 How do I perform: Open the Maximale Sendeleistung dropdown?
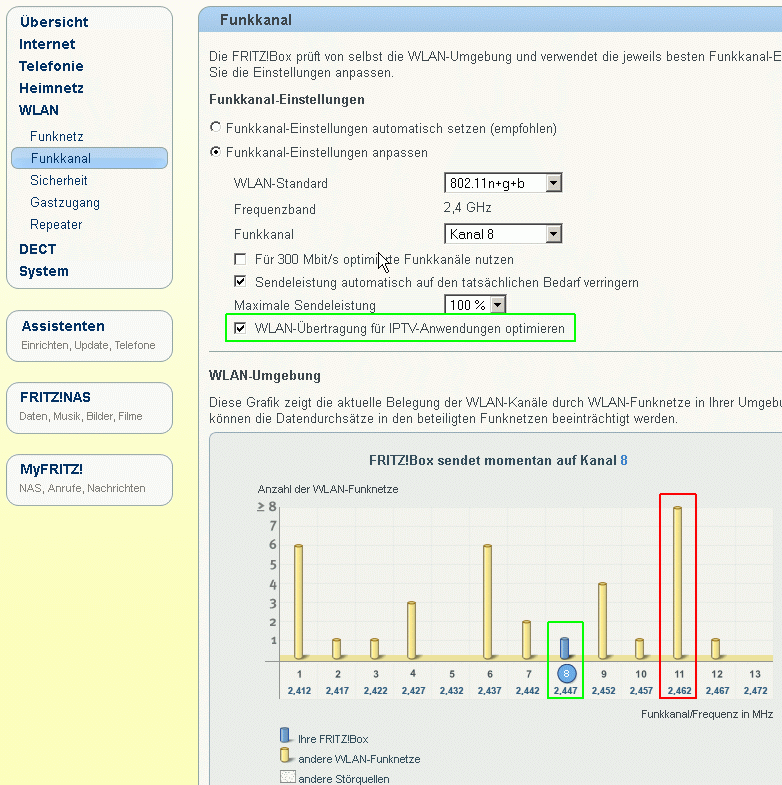tap(475, 304)
